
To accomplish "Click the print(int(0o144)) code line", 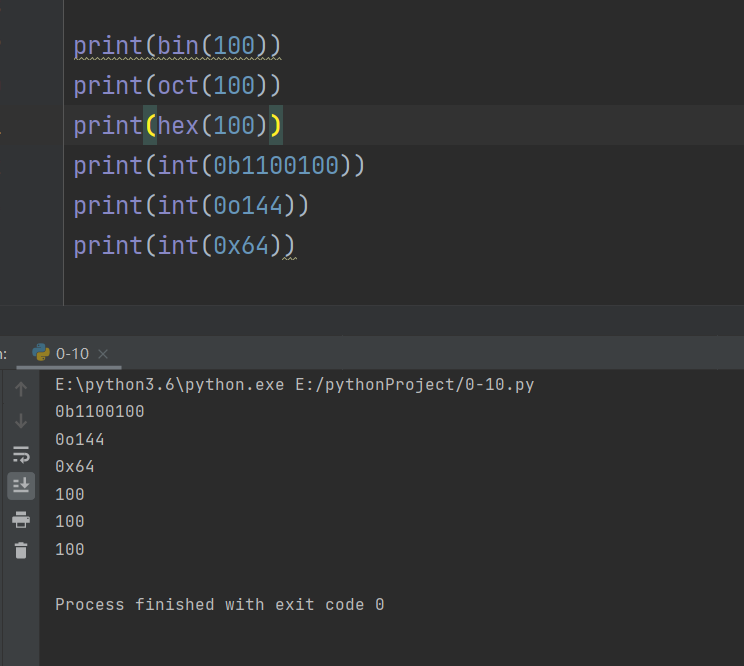I will pos(191,206).
